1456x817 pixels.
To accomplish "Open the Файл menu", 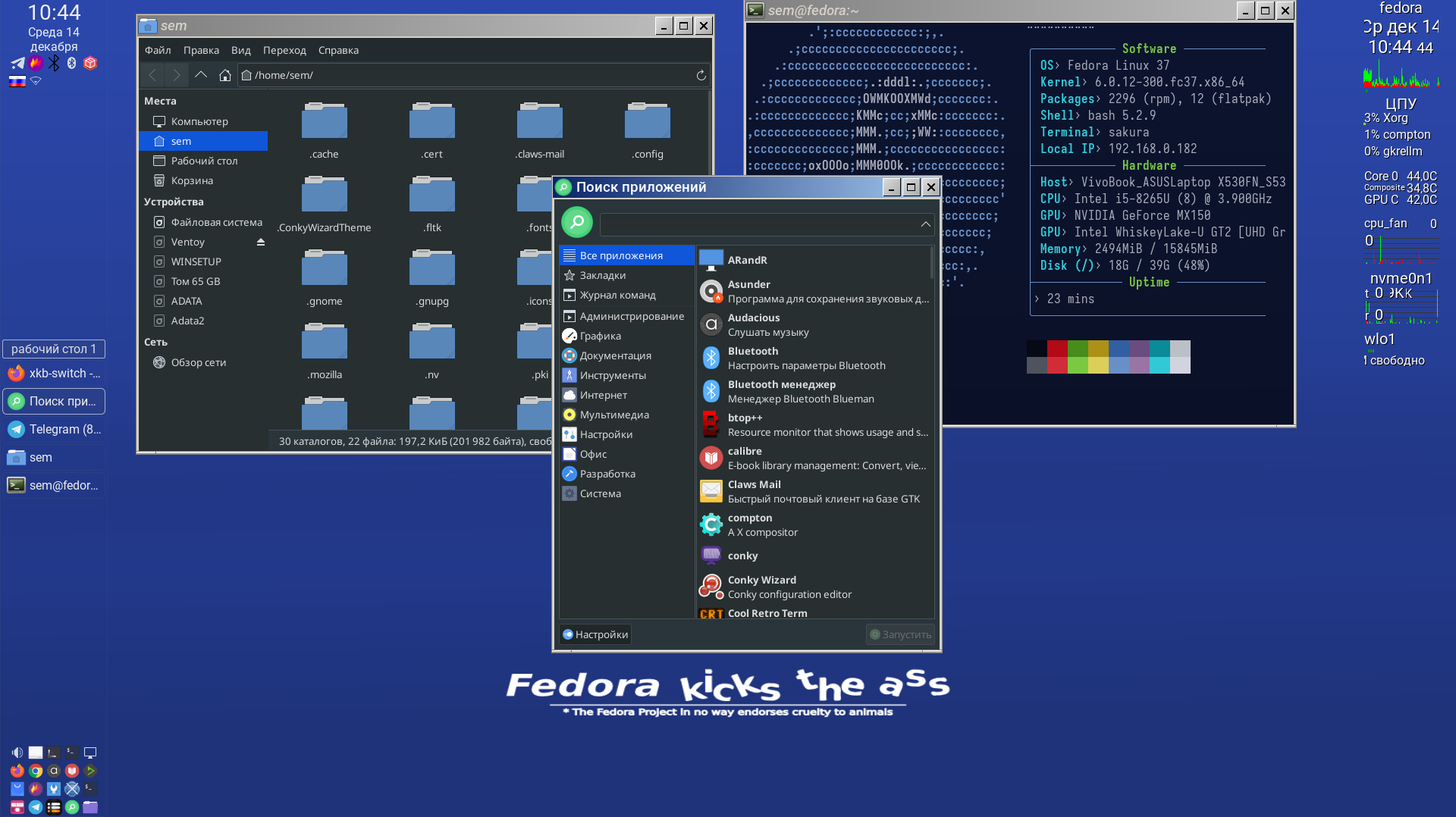I will tap(158, 50).
